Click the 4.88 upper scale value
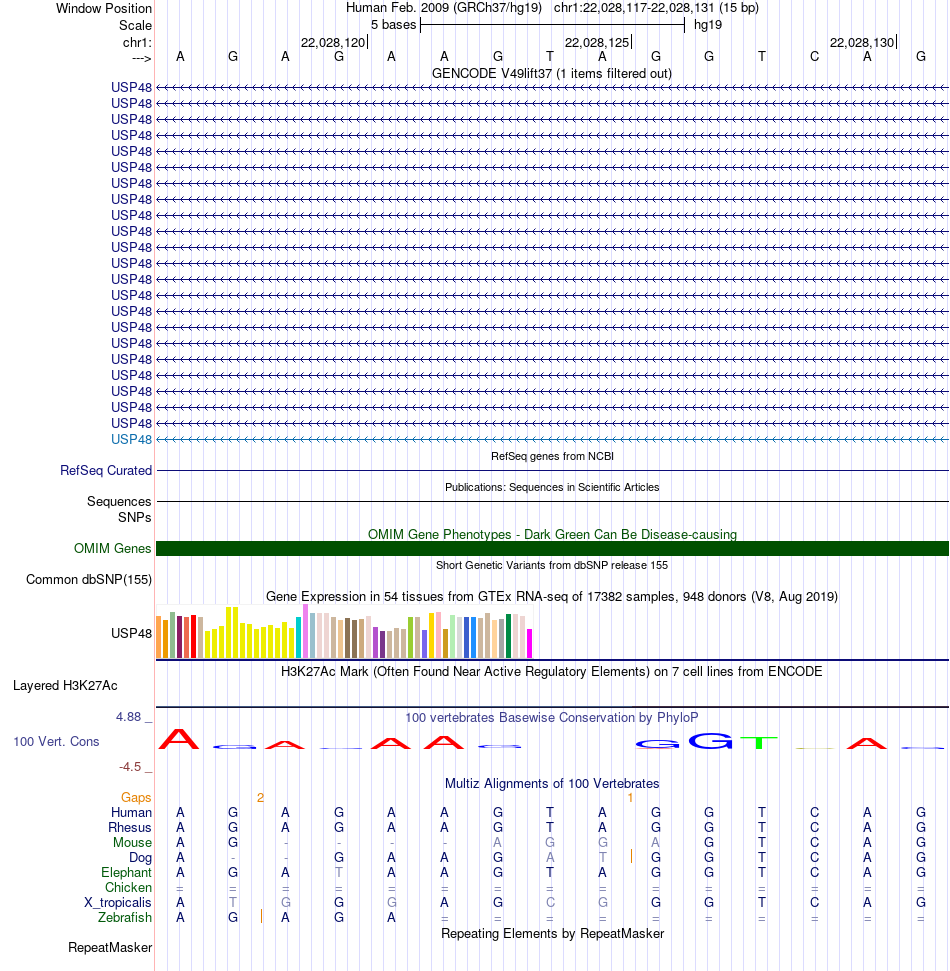This screenshot has width=950, height=971. (x=128, y=716)
